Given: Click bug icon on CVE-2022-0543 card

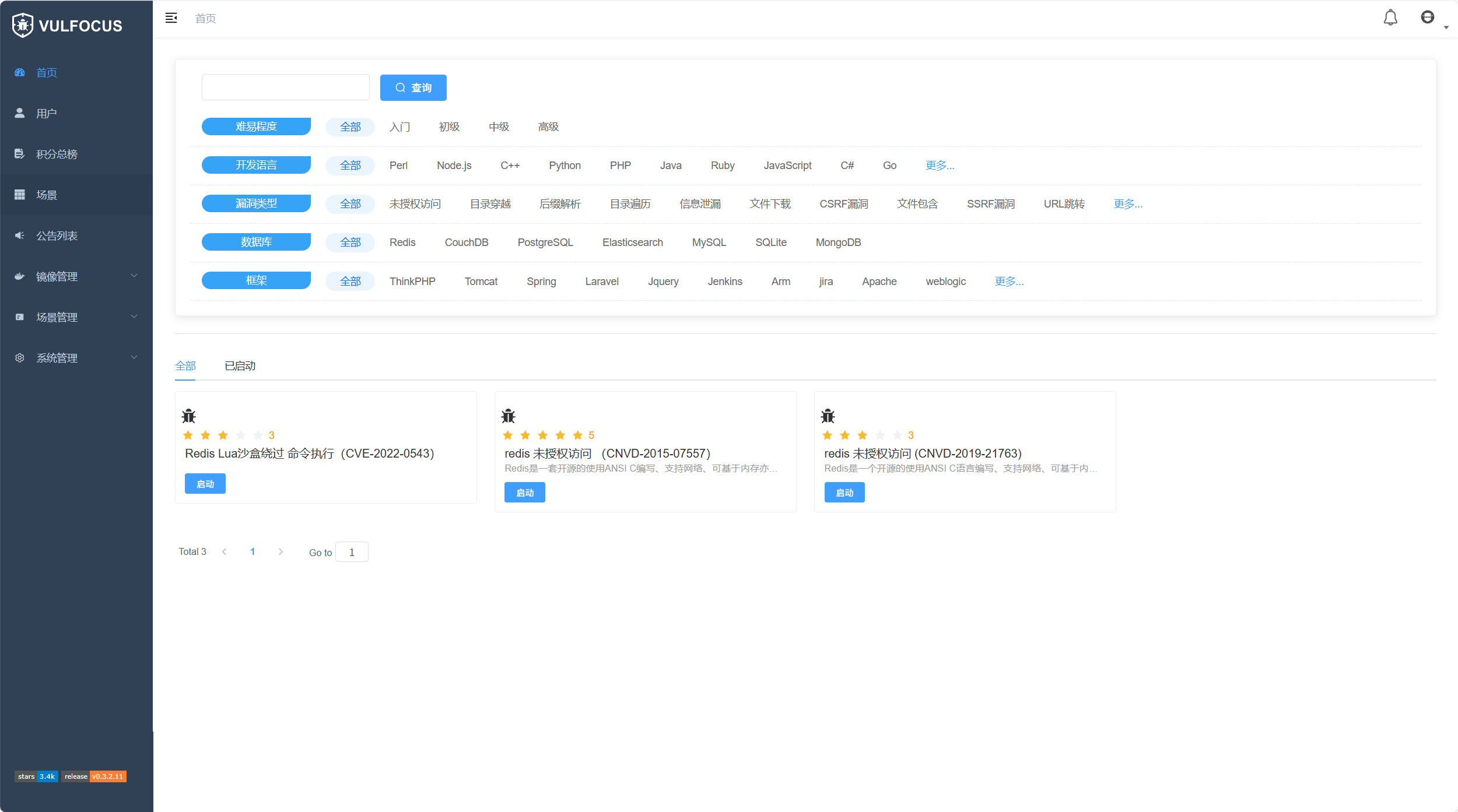Looking at the screenshot, I should click(x=189, y=416).
